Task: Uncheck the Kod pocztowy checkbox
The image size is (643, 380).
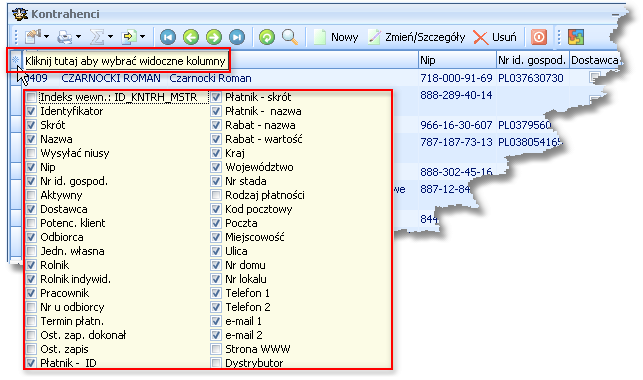Action: [x=216, y=209]
